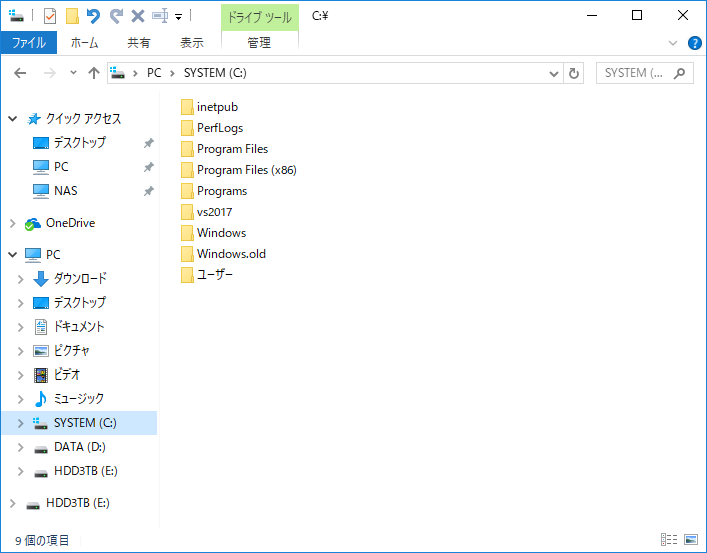This screenshot has width=707, height=553.
Task: Open the ファイル menu
Action: pyautogui.click(x=29, y=42)
